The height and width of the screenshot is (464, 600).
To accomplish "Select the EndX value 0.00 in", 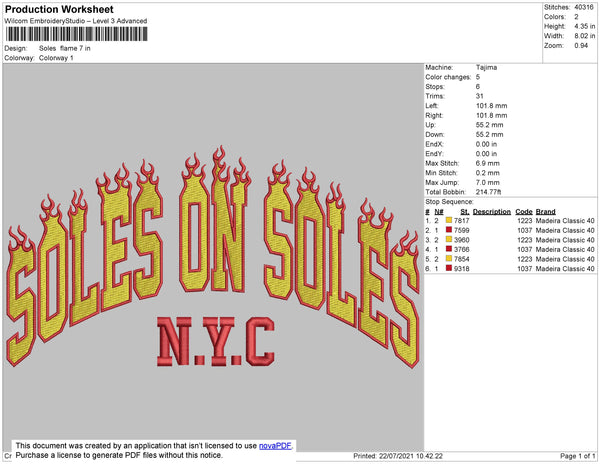I will pos(487,144).
